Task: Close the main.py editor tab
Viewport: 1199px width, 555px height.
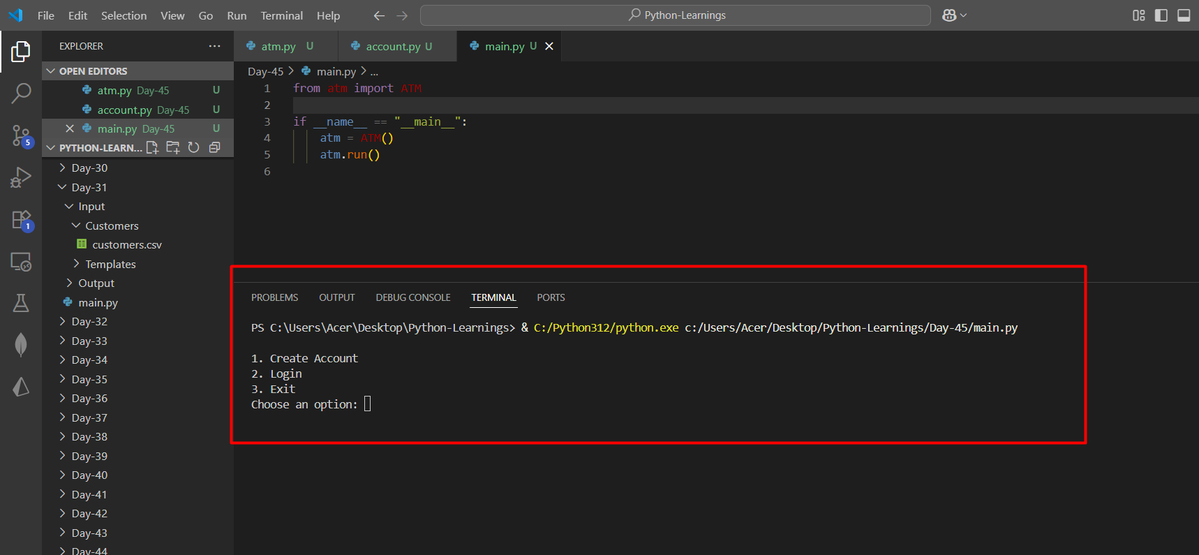Action: click(548, 47)
